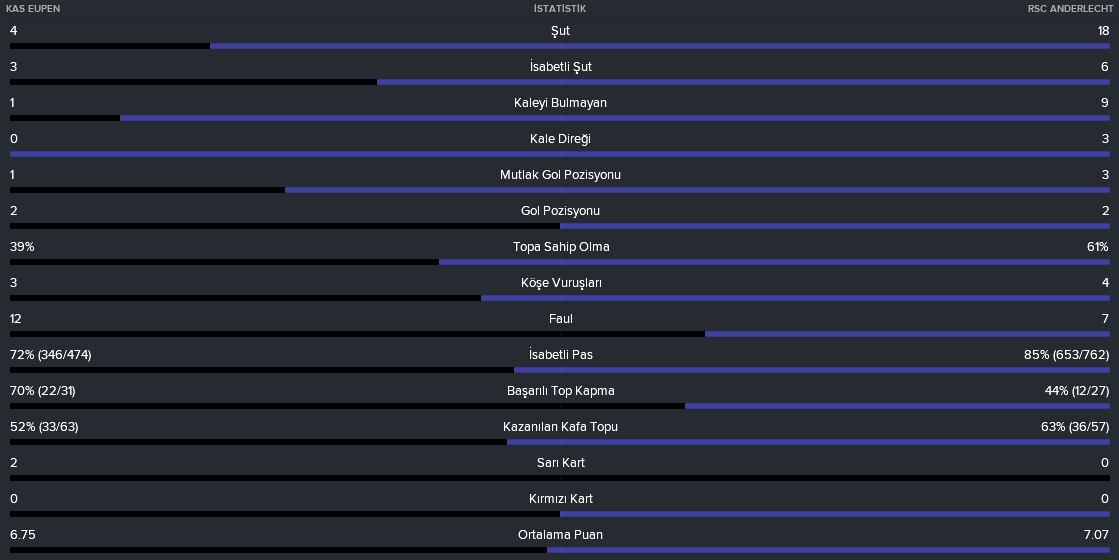Screen dimensions: 1119x560
Task: Click the Kale Direği stat label
Action: (560, 138)
